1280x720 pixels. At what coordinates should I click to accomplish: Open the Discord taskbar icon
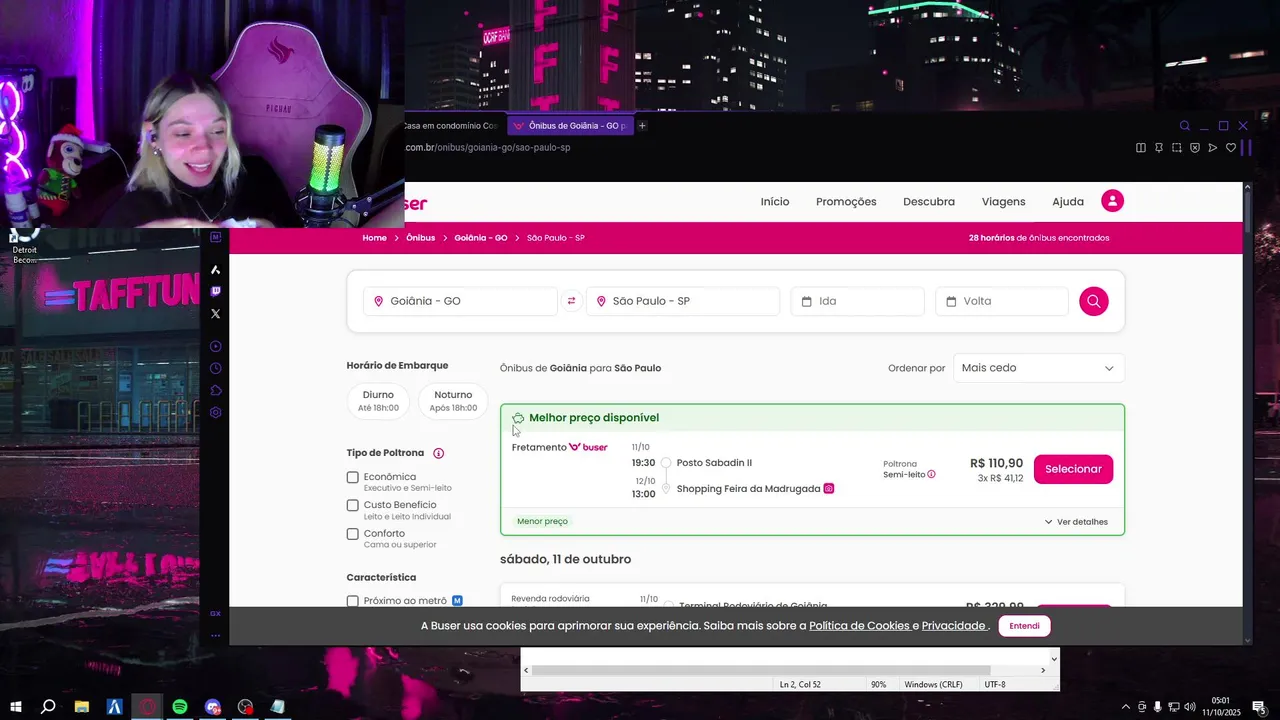(212, 707)
